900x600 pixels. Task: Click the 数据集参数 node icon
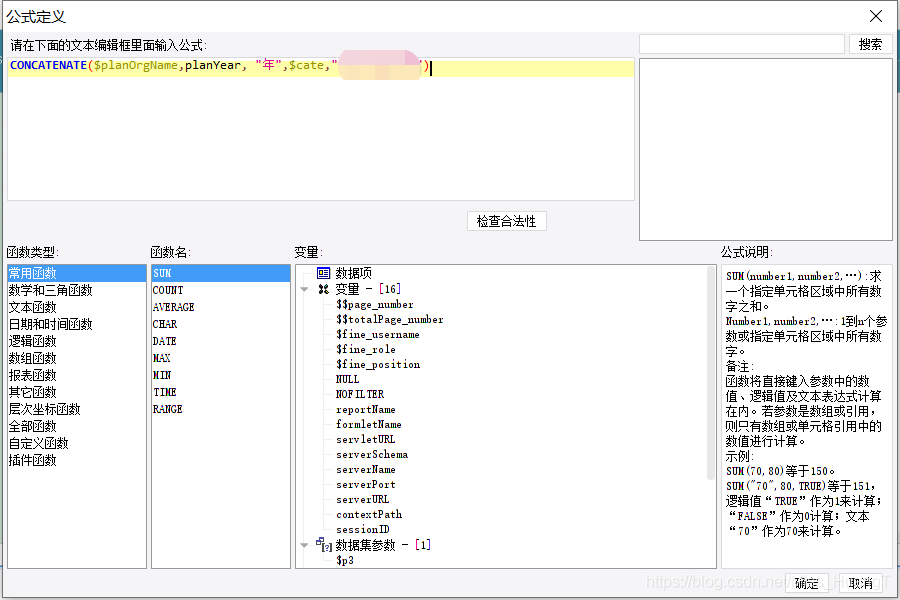coord(323,545)
